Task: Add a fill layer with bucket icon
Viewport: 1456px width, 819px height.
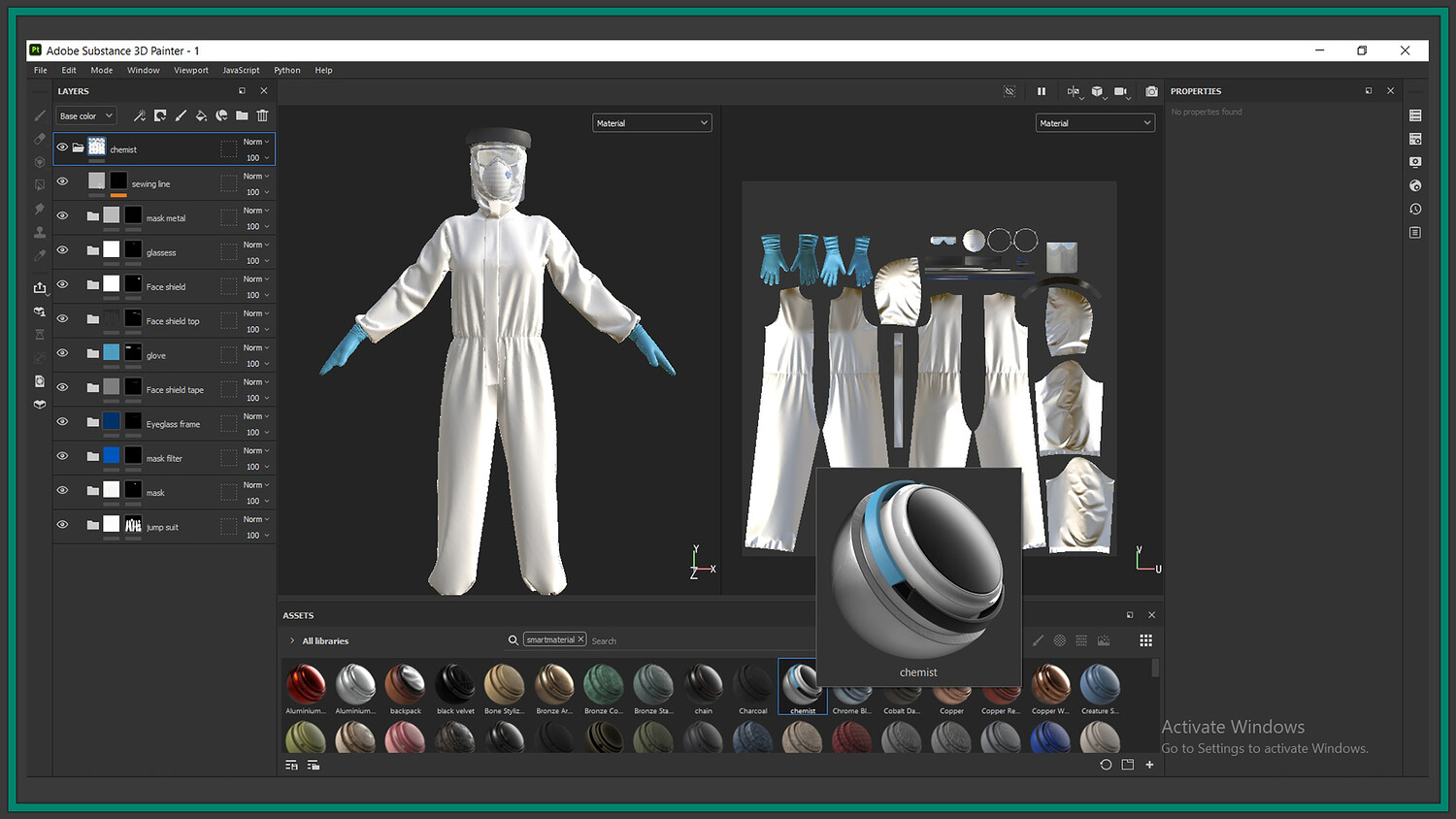Action: [x=201, y=115]
